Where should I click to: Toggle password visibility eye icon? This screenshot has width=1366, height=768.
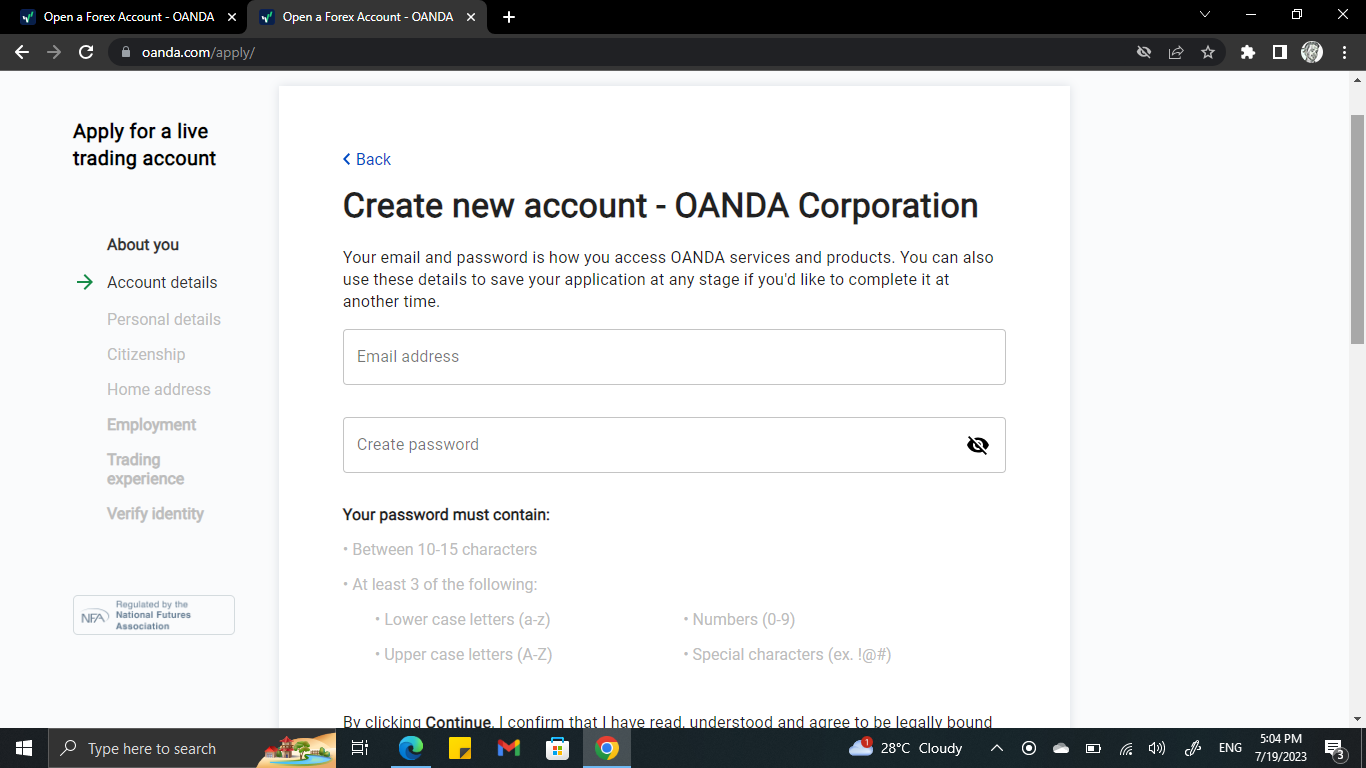978,445
